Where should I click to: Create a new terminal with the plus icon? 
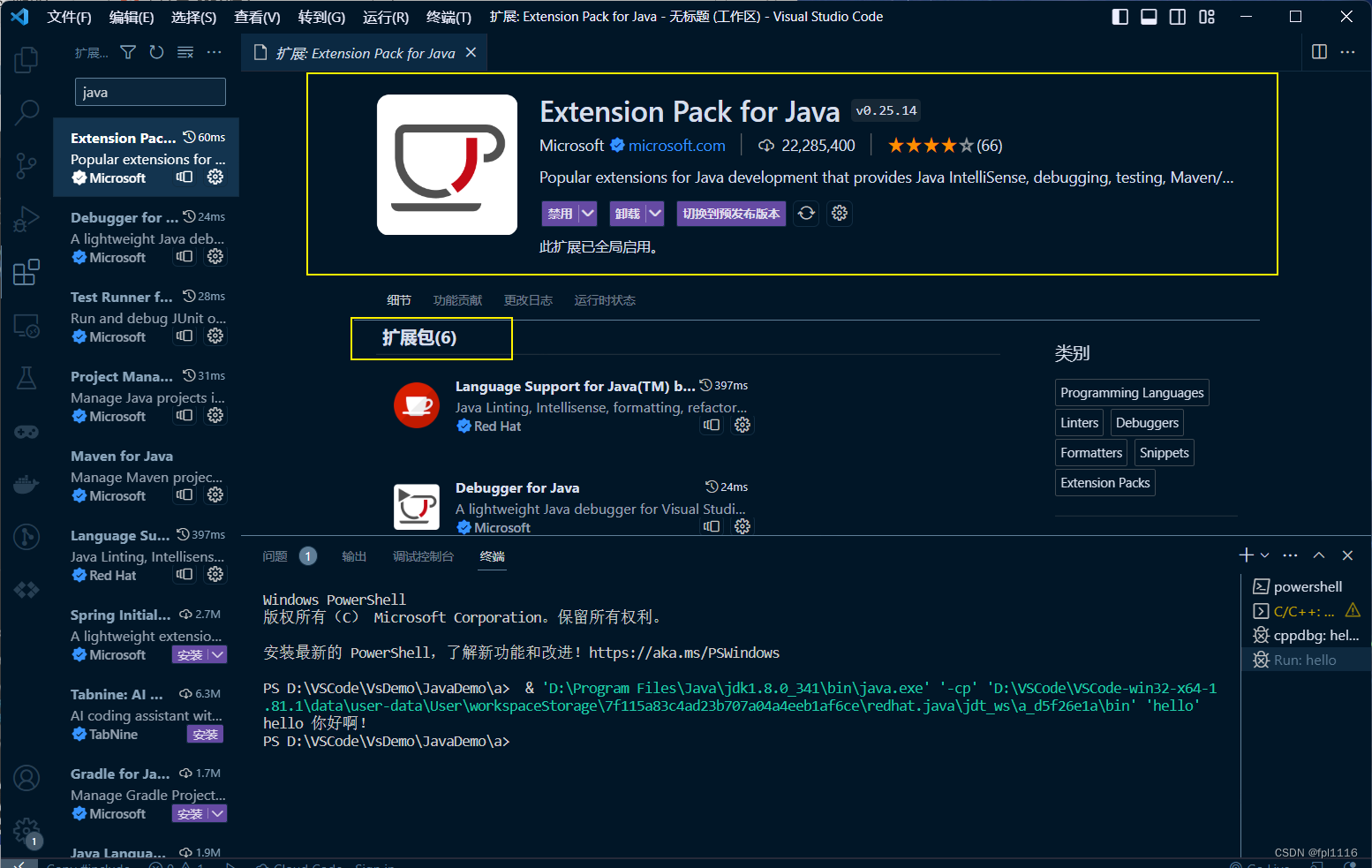click(x=1245, y=555)
